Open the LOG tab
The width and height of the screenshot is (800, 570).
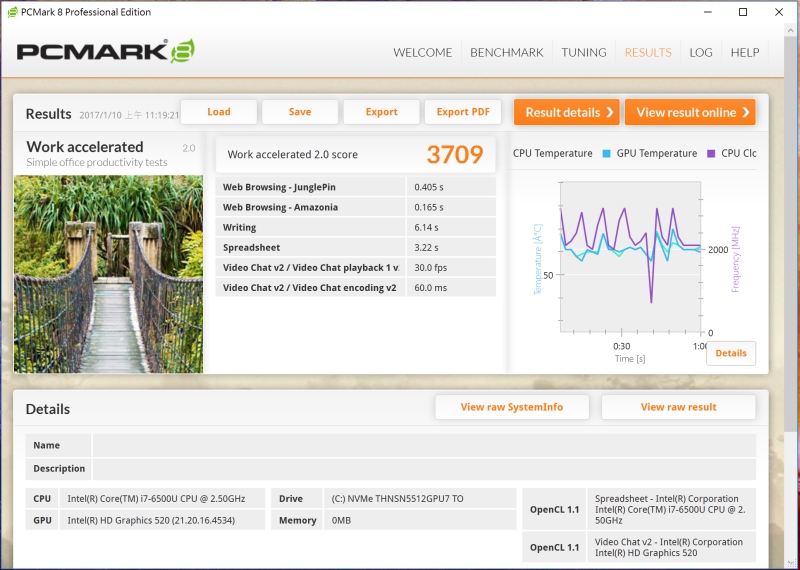(x=701, y=52)
